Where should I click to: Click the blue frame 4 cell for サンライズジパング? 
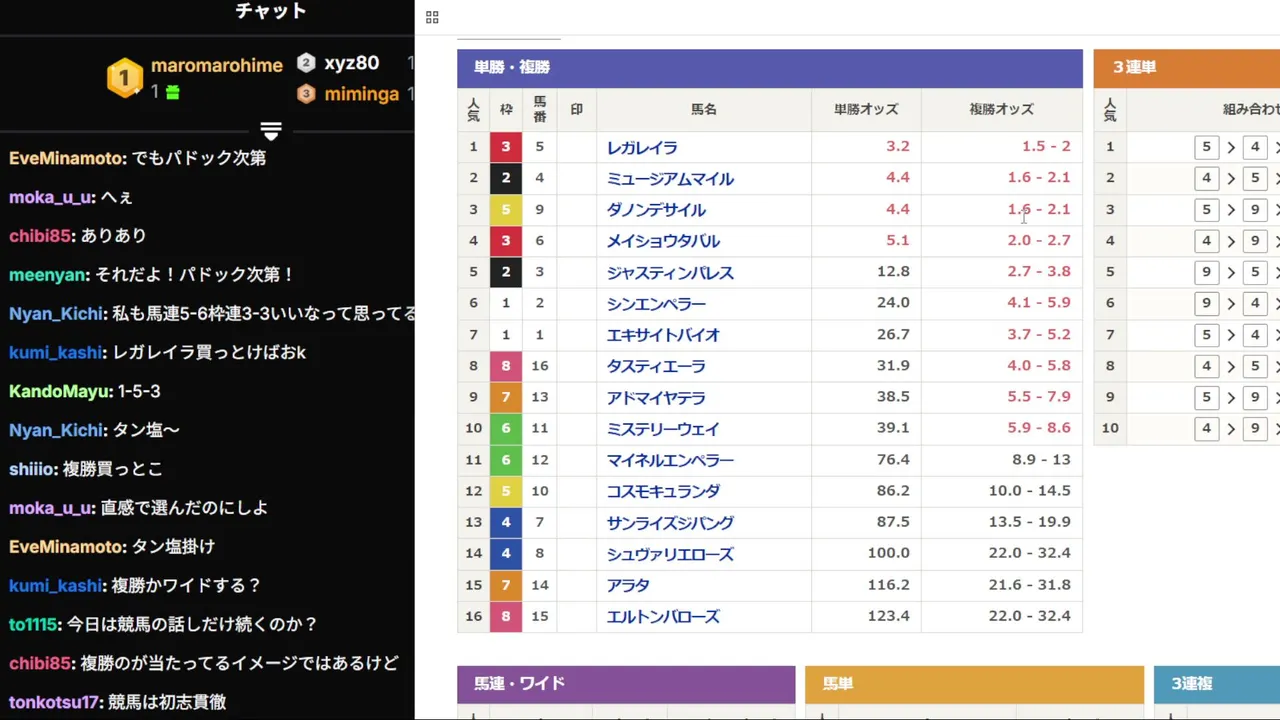coord(506,522)
